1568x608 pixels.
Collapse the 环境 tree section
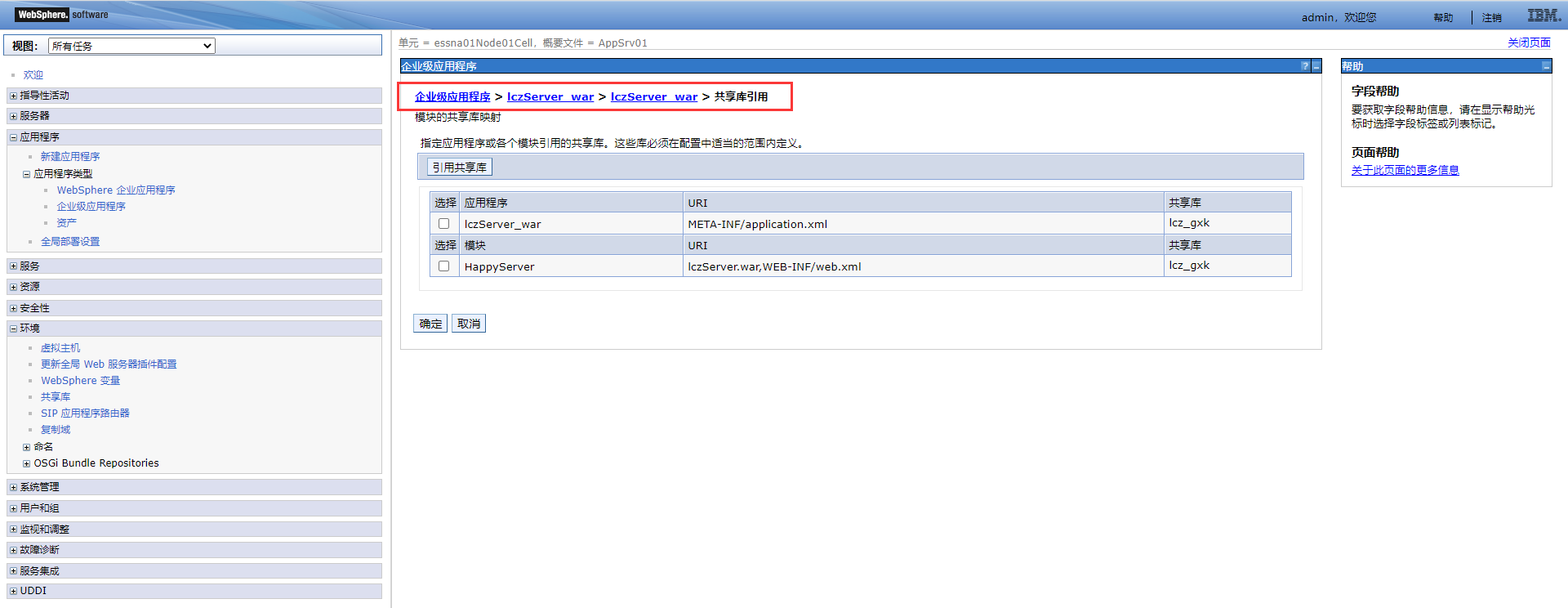13,329
